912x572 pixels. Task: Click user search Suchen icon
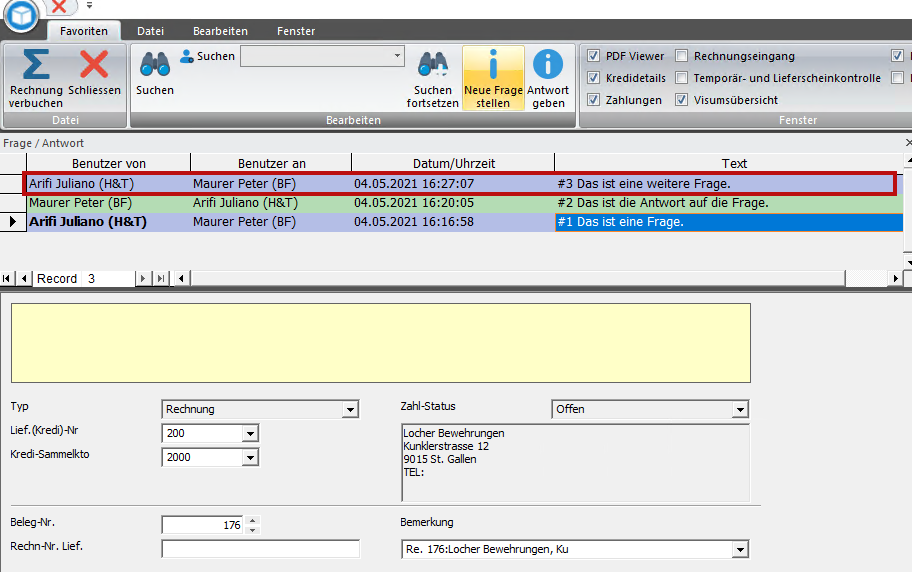pyautogui.click(x=187, y=56)
